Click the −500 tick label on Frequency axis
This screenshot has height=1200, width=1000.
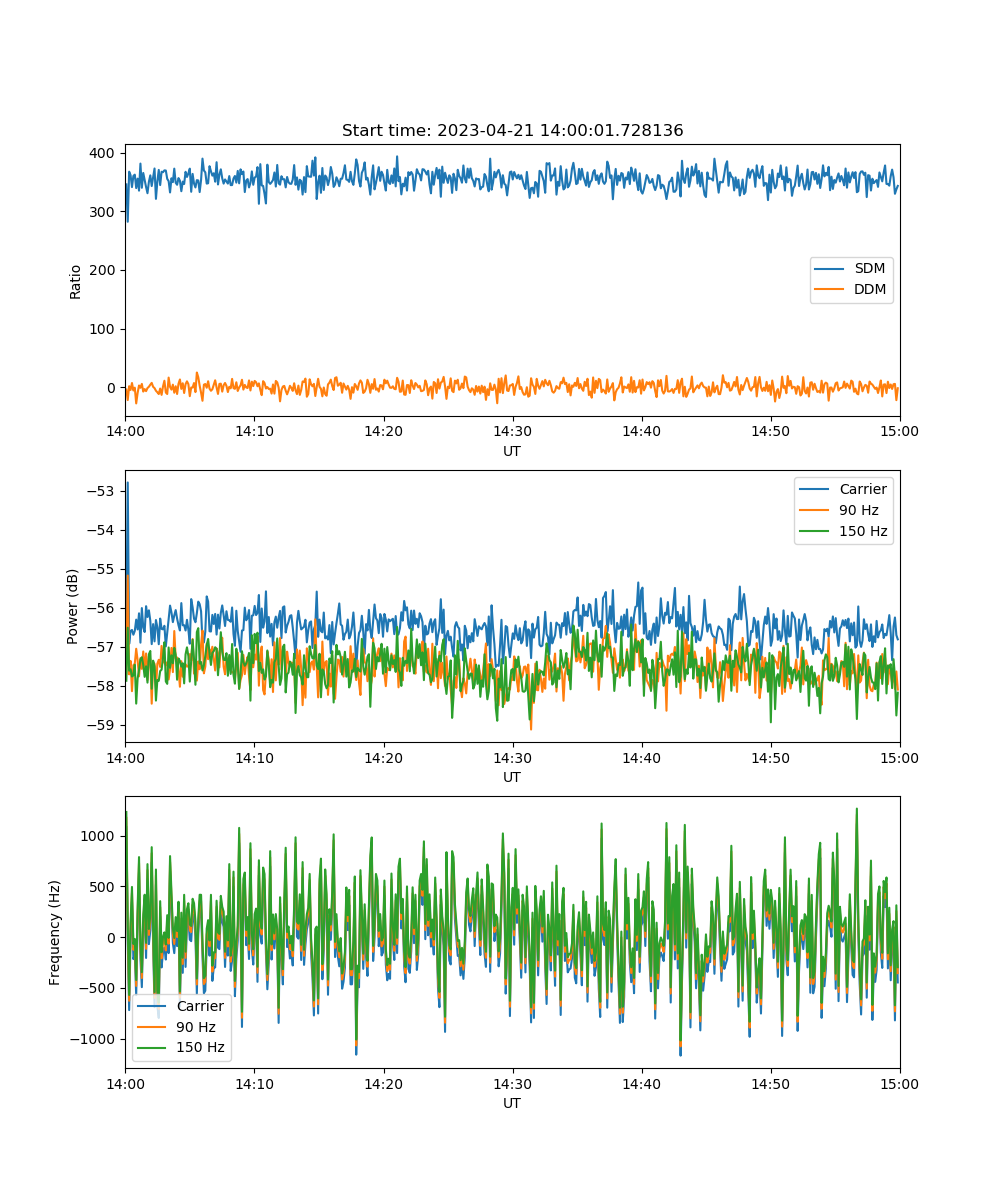[x=98, y=988]
